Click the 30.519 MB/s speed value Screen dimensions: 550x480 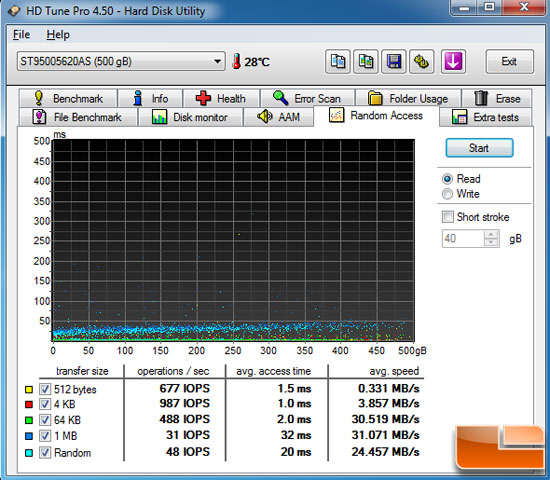point(385,419)
